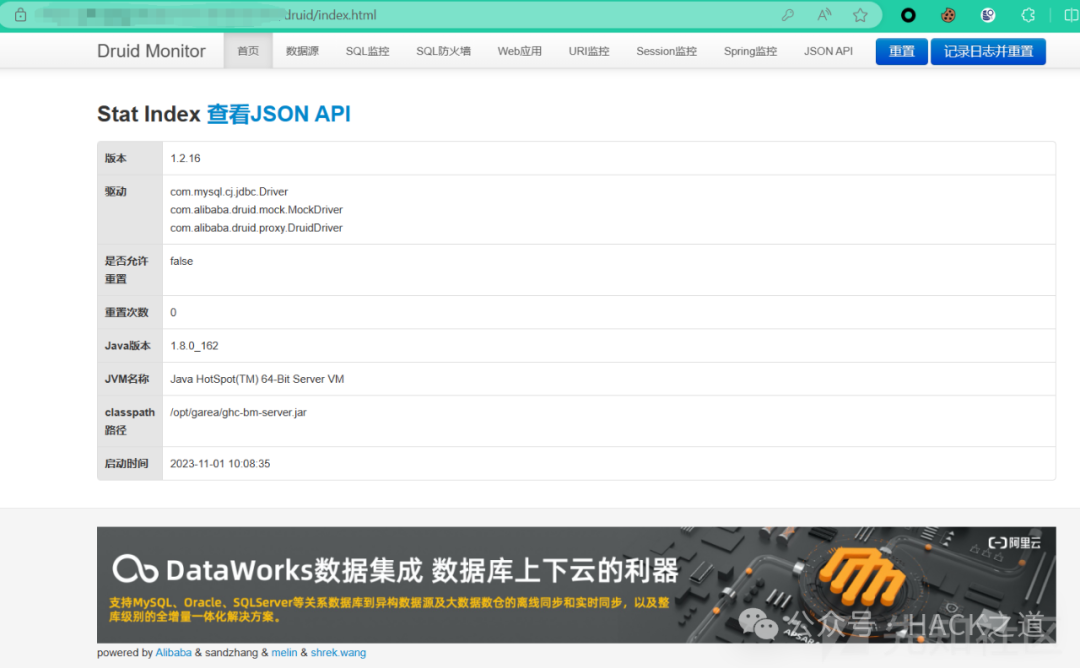Click the browser Extensions puzzle icon
The image size is (1080, 668).
point(1028,15)
